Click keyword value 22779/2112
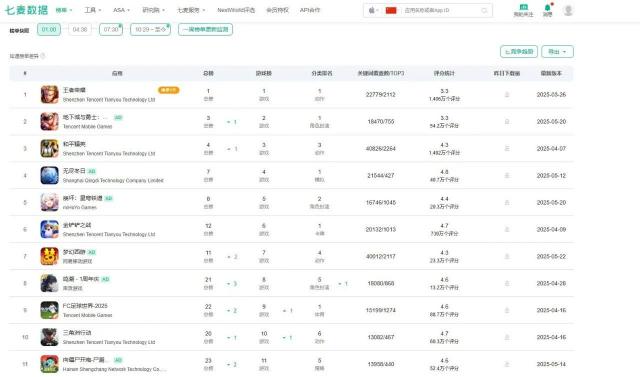 380,95
